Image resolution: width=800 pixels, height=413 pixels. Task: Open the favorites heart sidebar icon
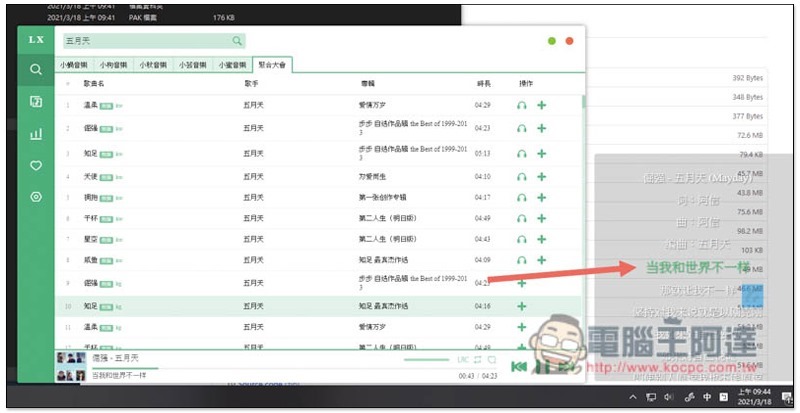36,165
